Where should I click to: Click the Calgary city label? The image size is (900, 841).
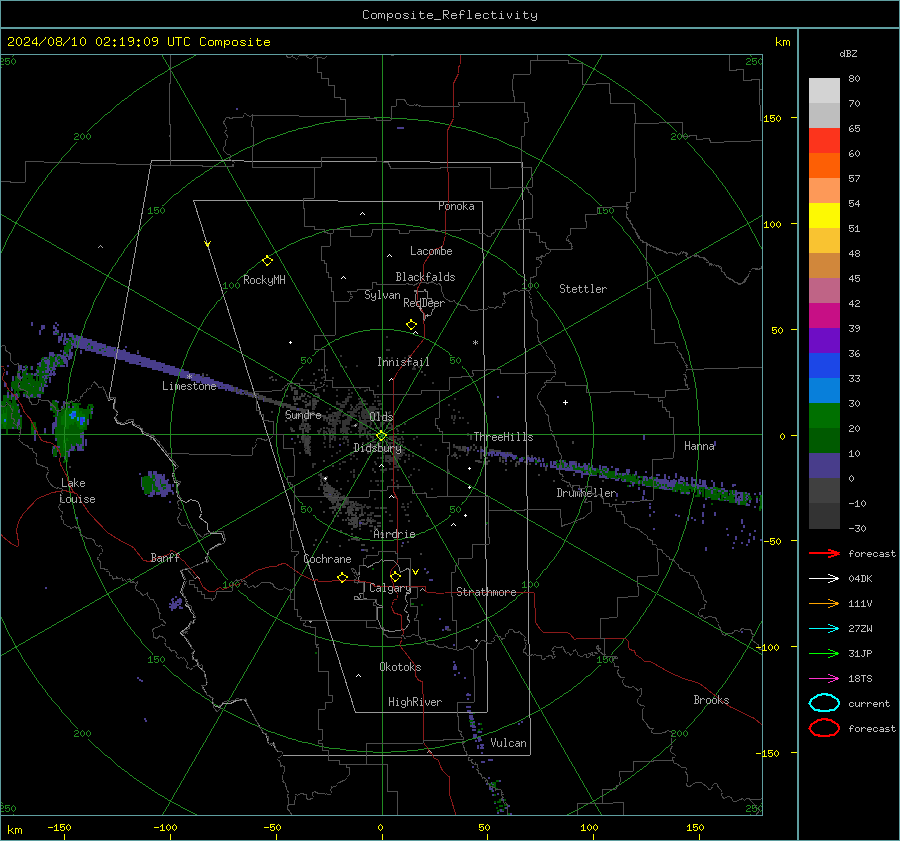pyautogui.click(x=390, y=588)
